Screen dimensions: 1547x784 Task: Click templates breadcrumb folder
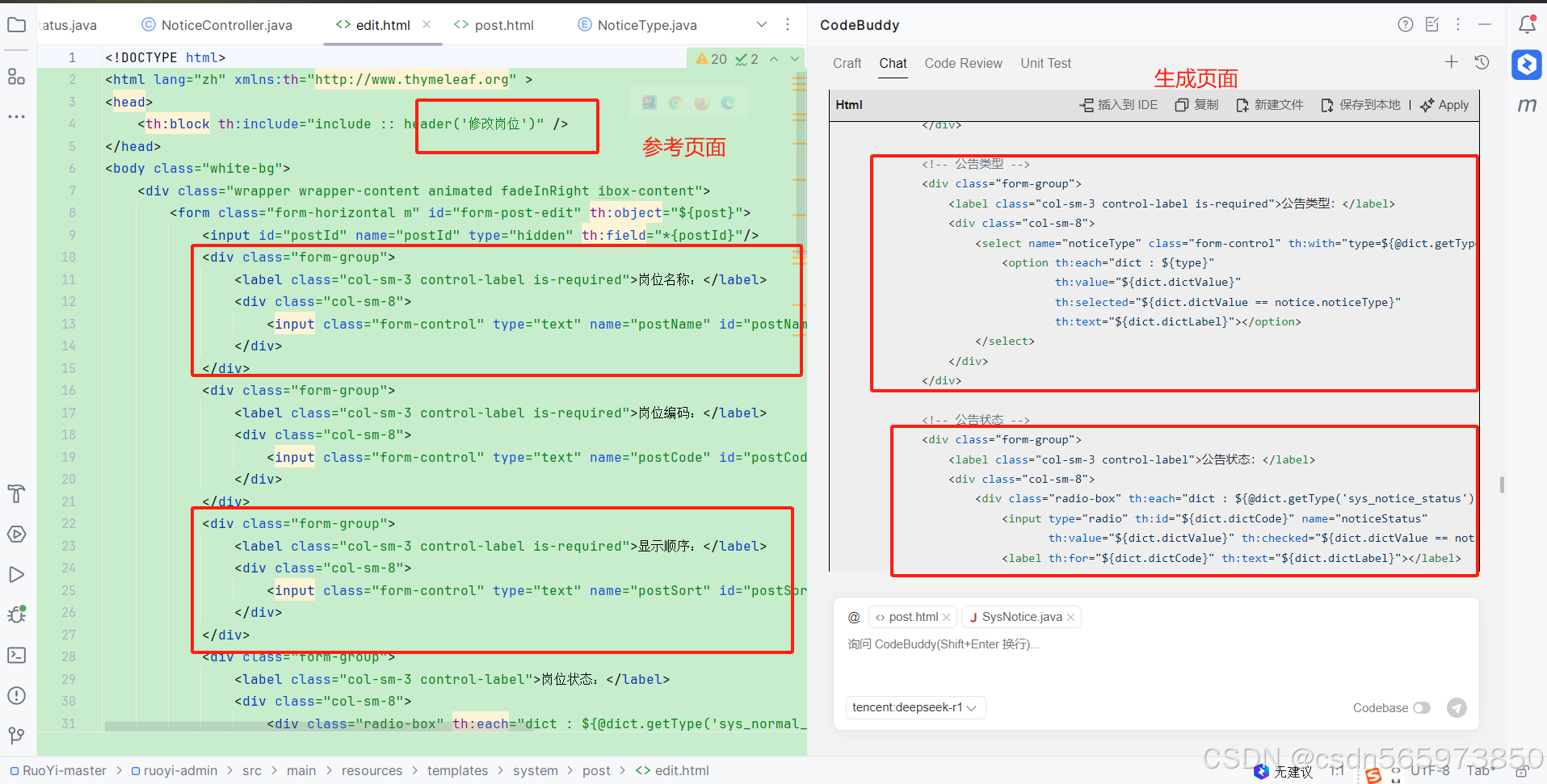coord(457,771)
